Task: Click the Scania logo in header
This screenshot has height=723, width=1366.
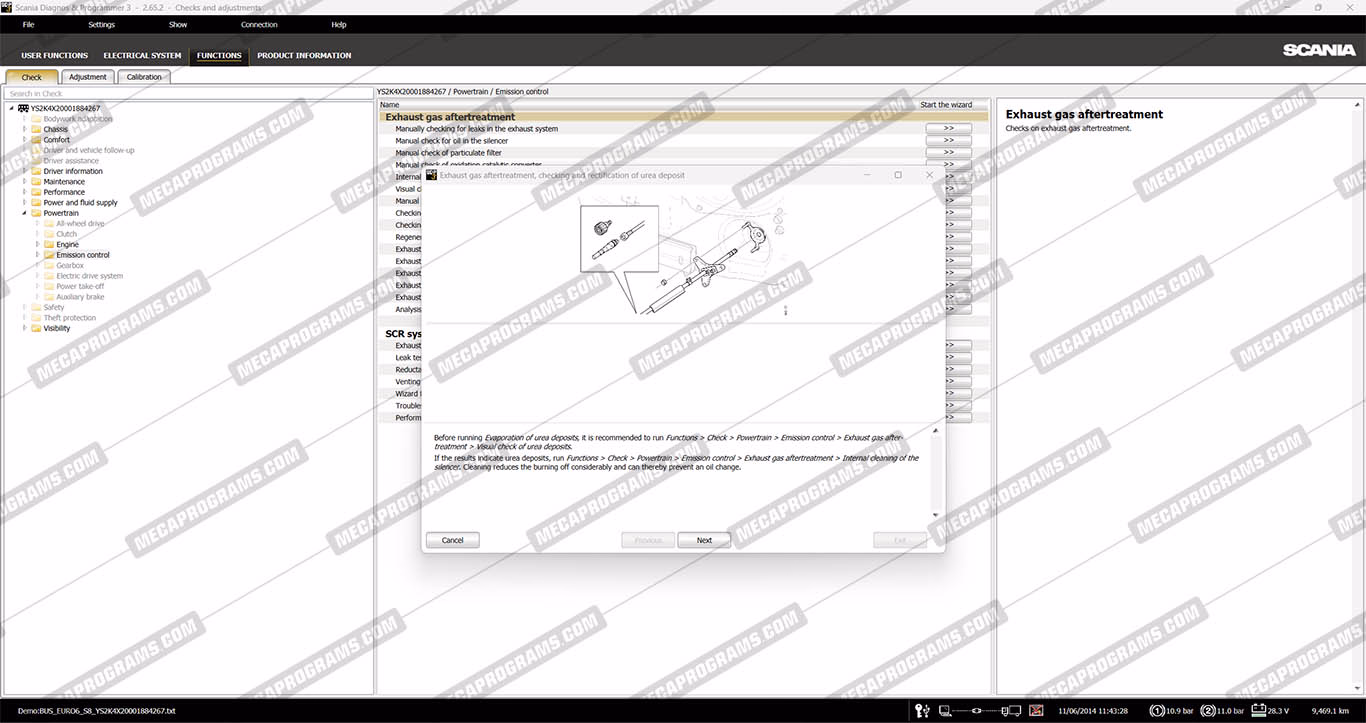Action: 1319,50
